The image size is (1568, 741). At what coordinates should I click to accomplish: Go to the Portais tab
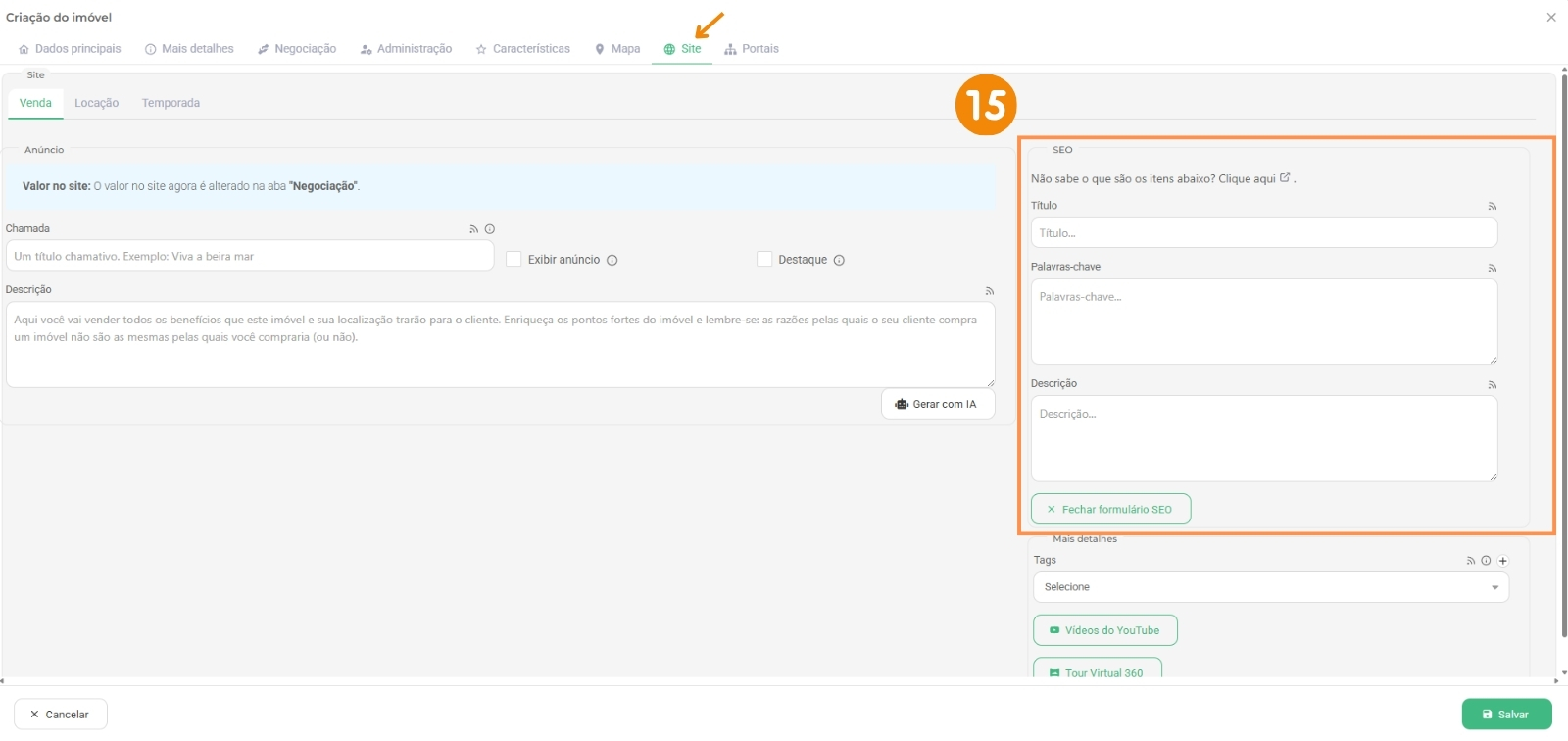coord(752,49)
